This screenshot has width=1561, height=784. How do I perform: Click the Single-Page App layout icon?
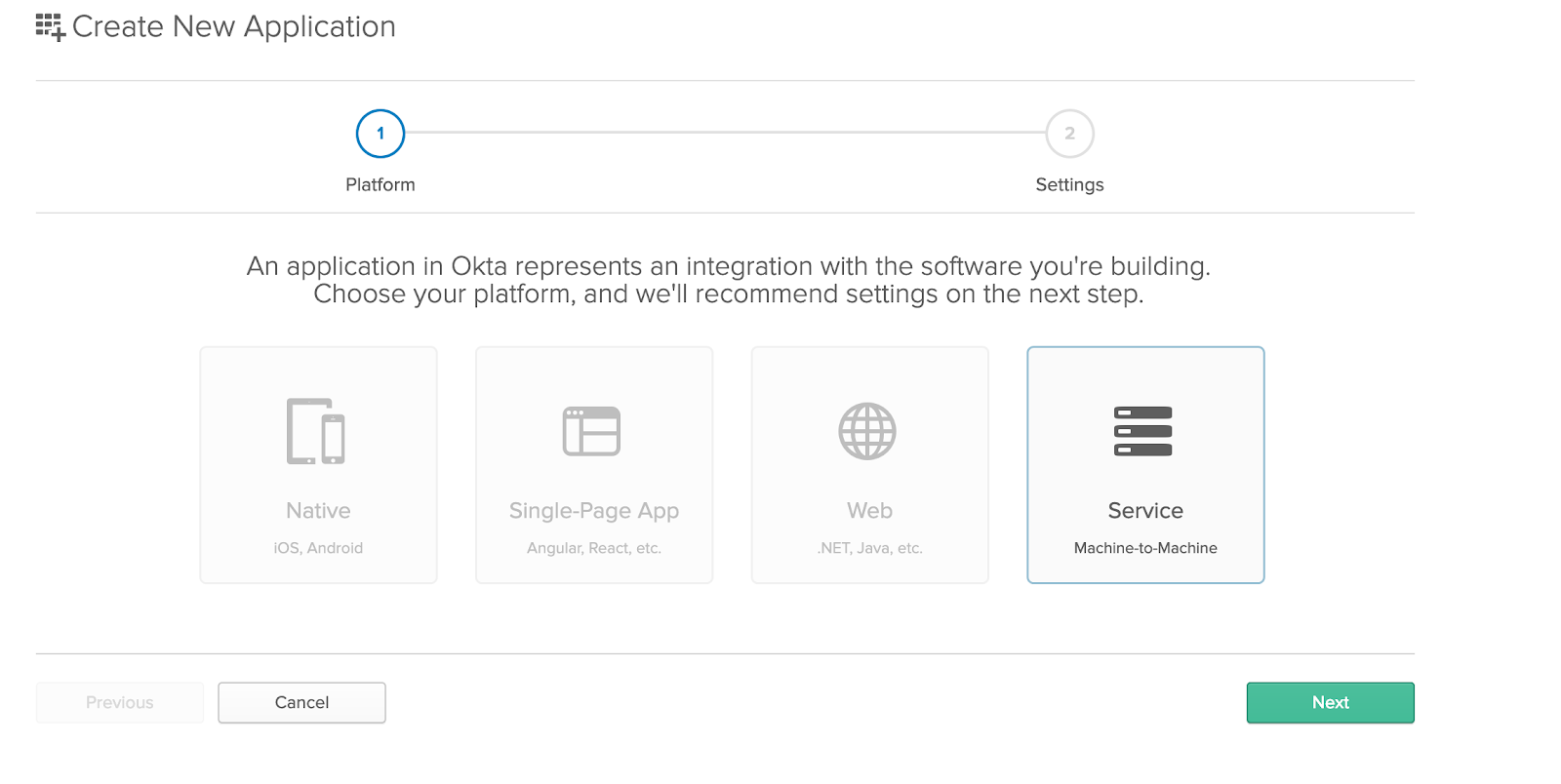click(x=591, y=431)
